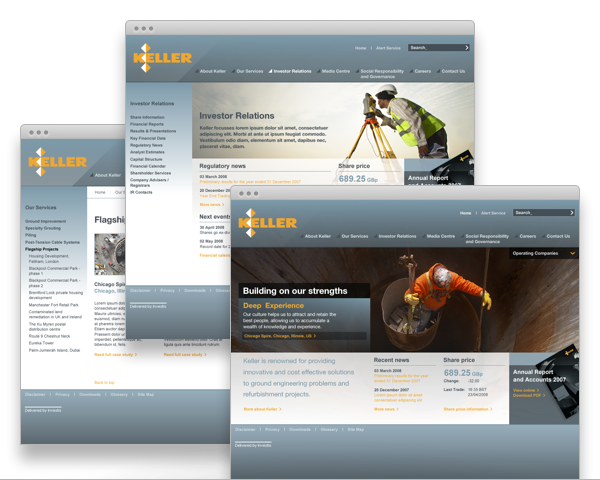Image resolution: width=600 pixels, height=480 pixels.
Task: Open Share Information in Investor Relations sidebar
Action: (x=147, y=118)
